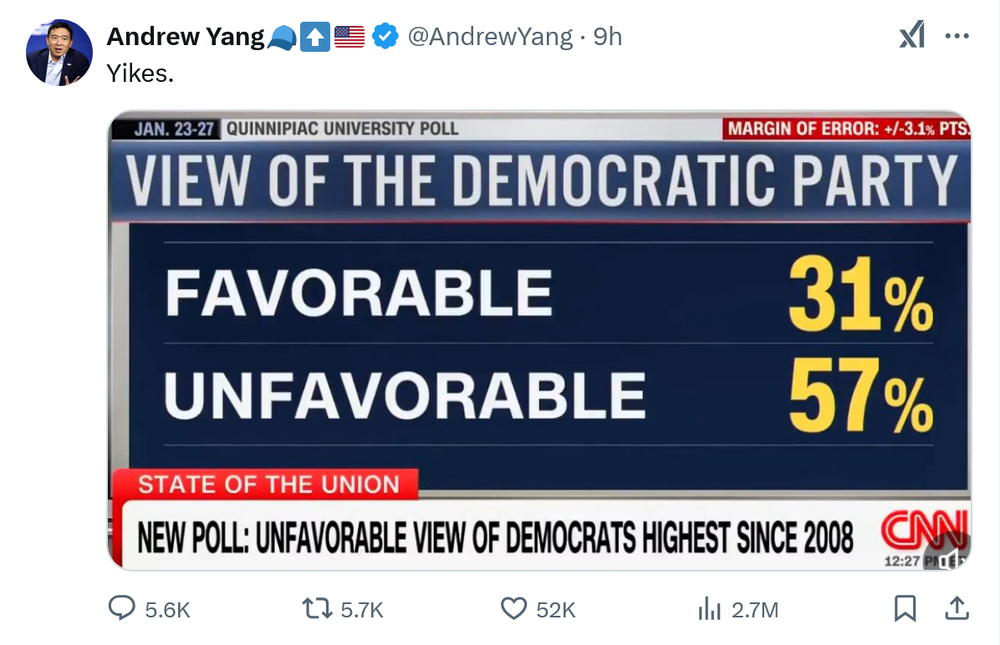Click the 9h timestamp
Screen dimensions: 1000x645
click(x=608, y=37)
